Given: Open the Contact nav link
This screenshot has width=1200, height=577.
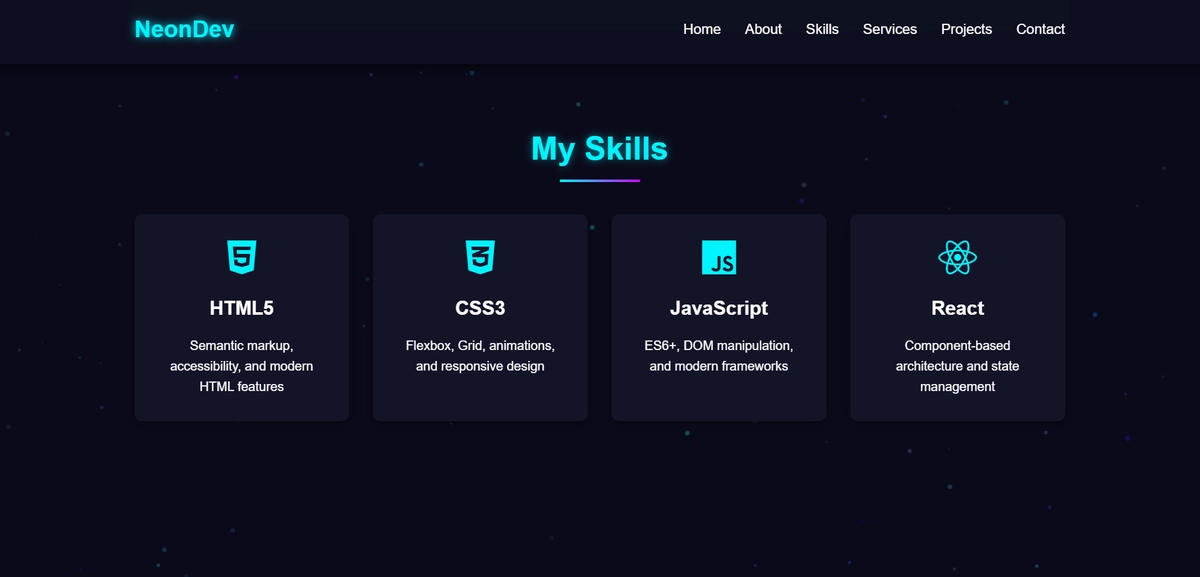Looking at the screenshot, I should (x=1040, y=29).
